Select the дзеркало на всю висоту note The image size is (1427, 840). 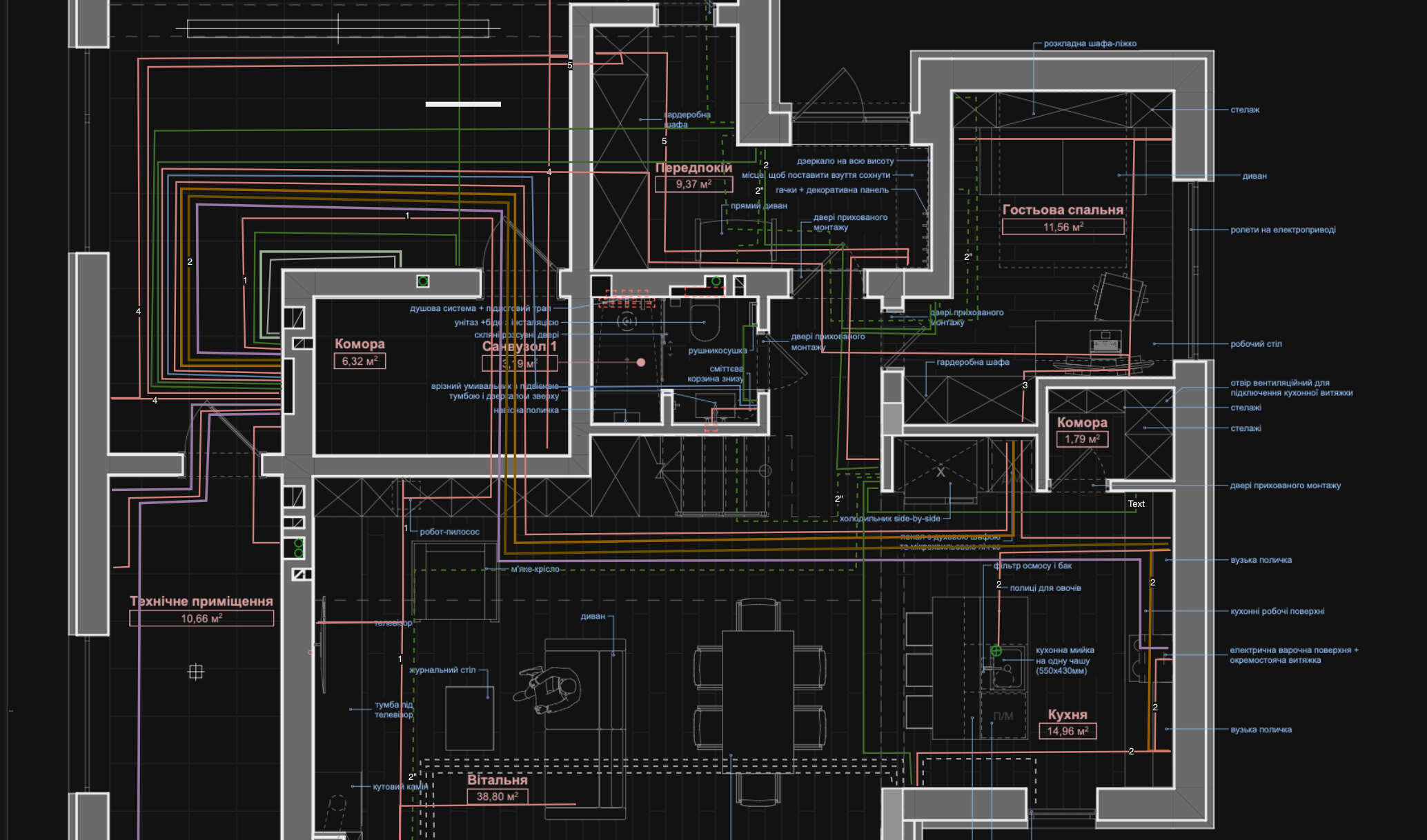[x=845, y=161]
